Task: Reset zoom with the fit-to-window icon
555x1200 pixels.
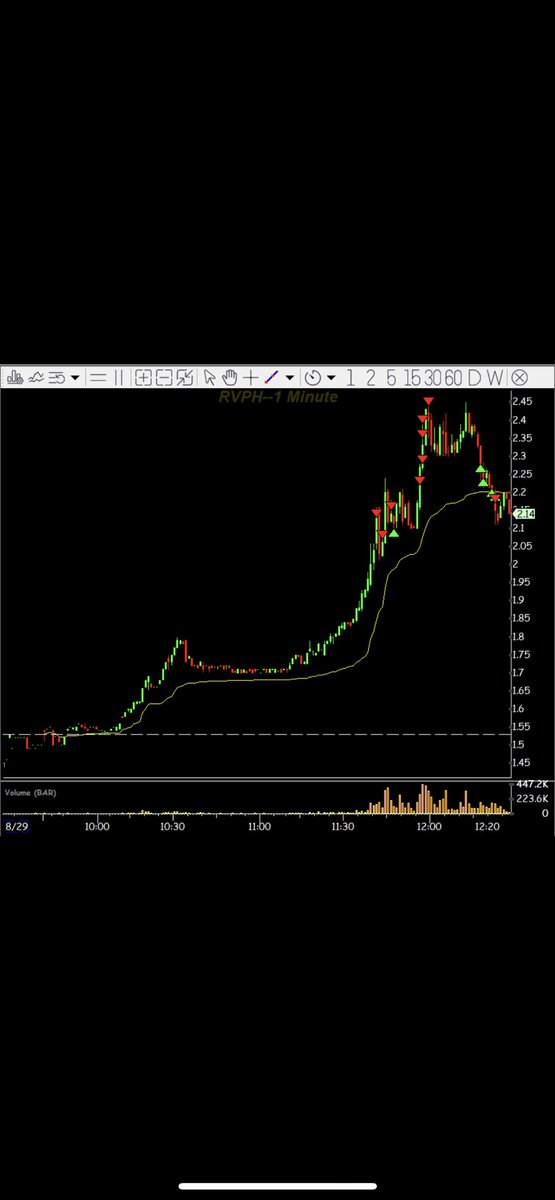Action: [185, 377]
